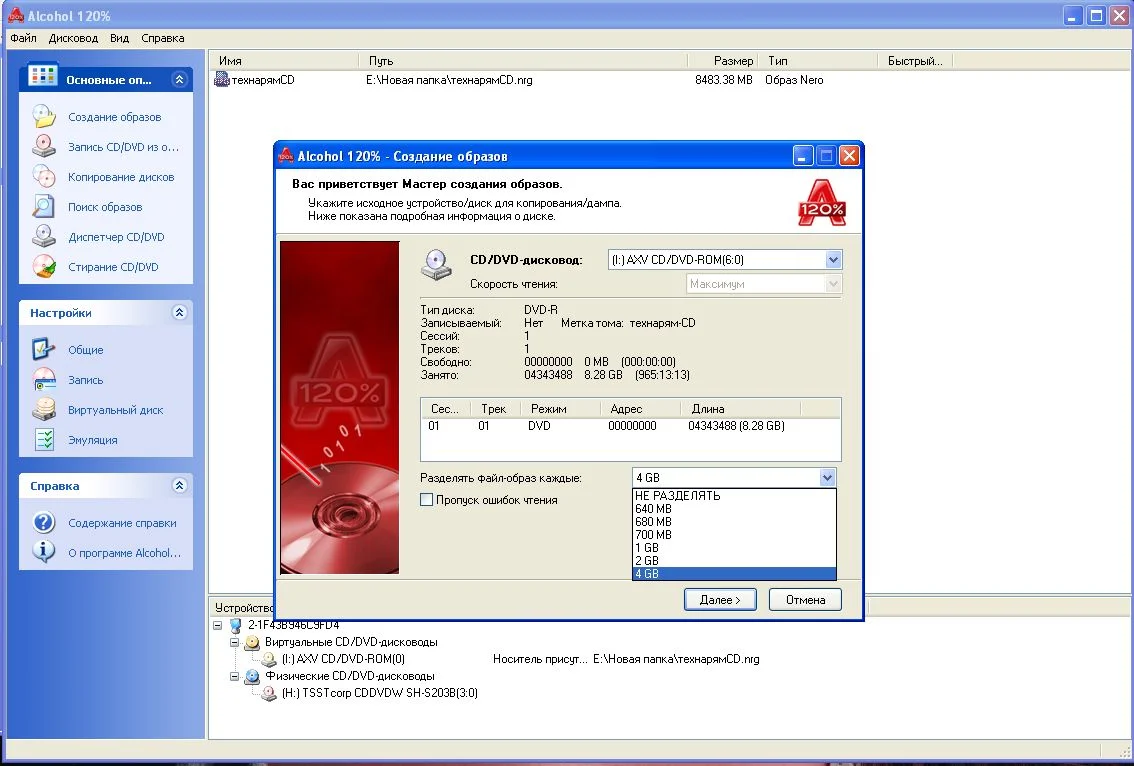The height and width of the screenshot is (766, 1134).
Task: Click the Отмена button
Action: 805,600
